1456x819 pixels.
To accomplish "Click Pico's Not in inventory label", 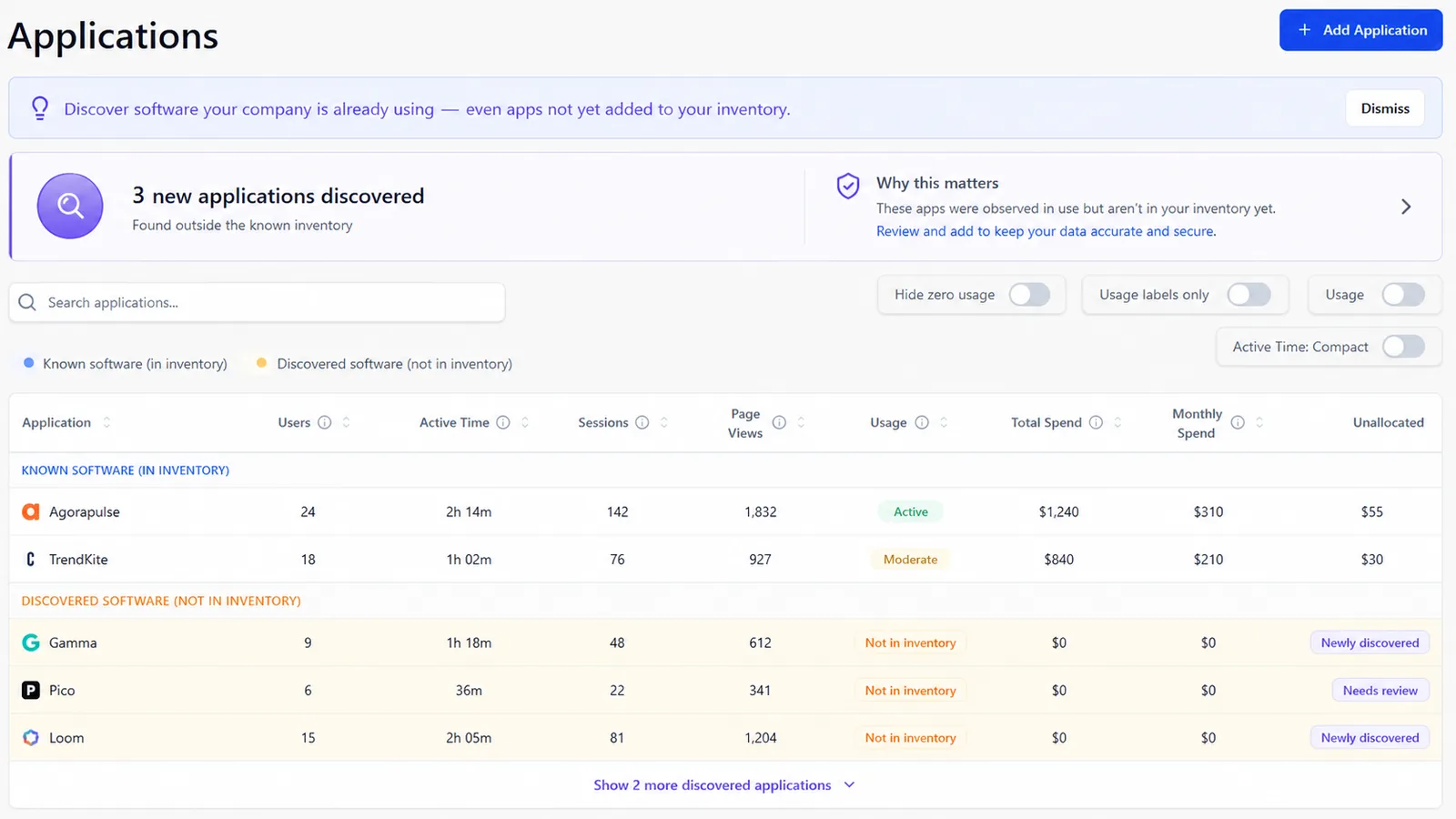I will point(910,690).
